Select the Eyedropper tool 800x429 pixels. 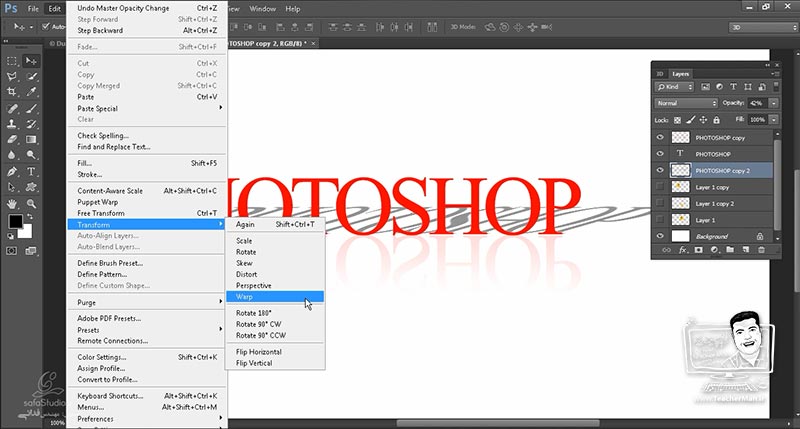point(31,92)
